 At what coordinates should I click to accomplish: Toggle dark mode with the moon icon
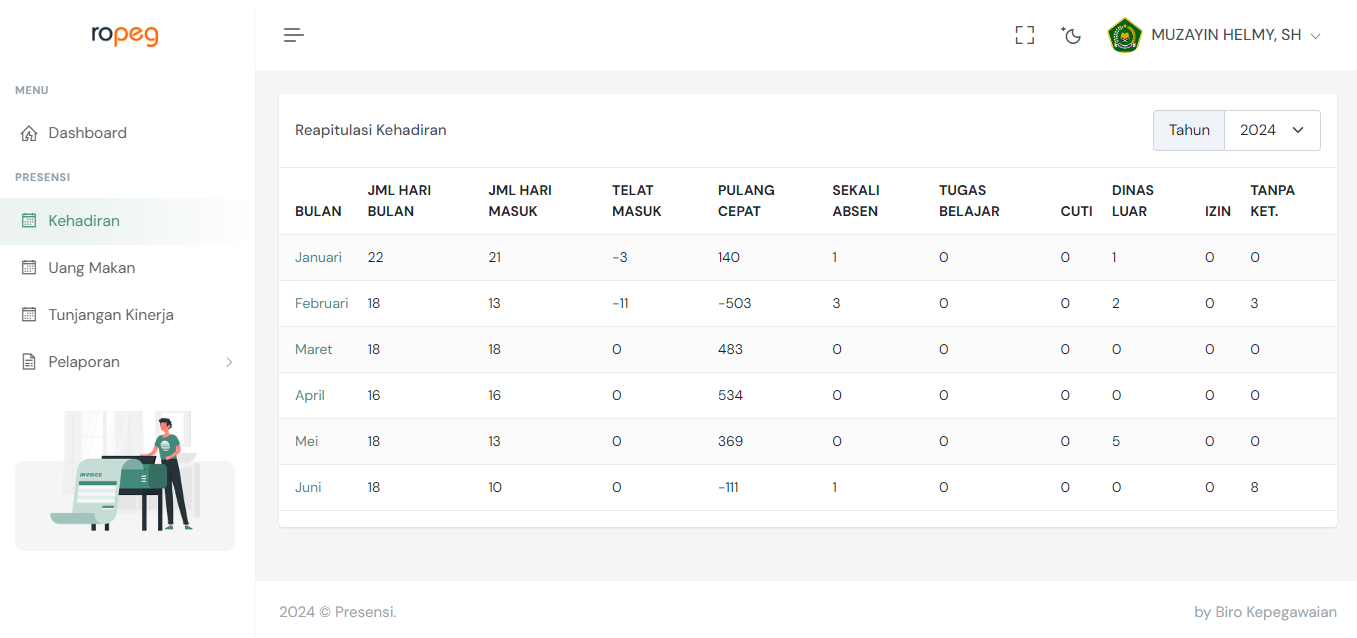pyautogui.click(x=1072, y=35)
